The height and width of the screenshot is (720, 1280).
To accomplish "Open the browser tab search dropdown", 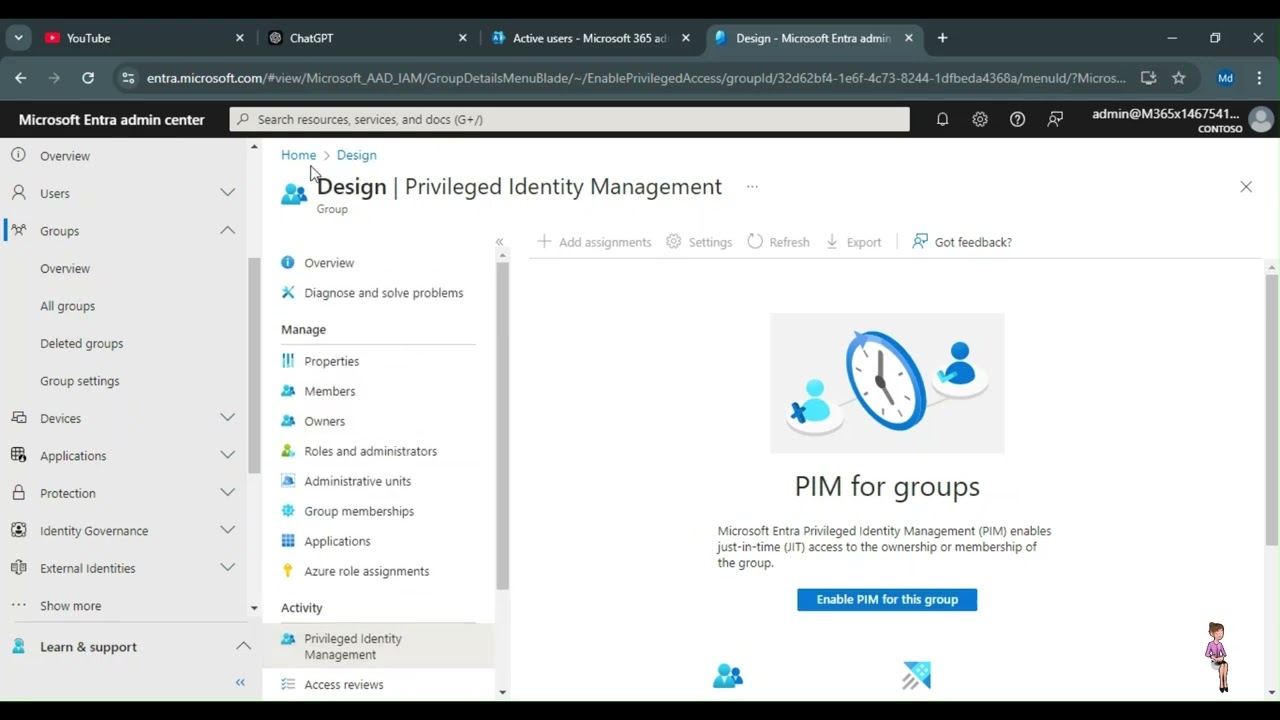I will pos(18,38).
